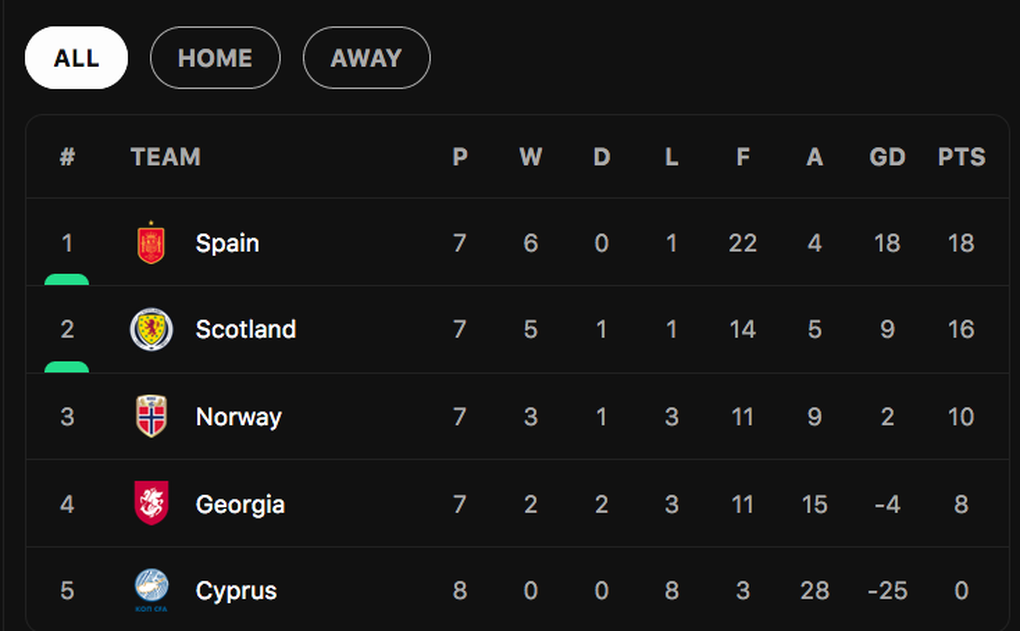Open the Cyprus team link

coord(236,591)
